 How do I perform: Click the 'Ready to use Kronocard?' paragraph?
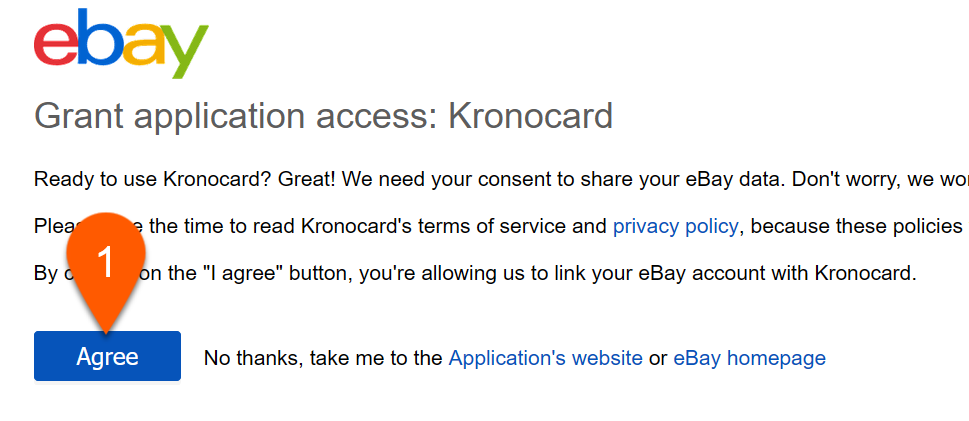point(501,179)
